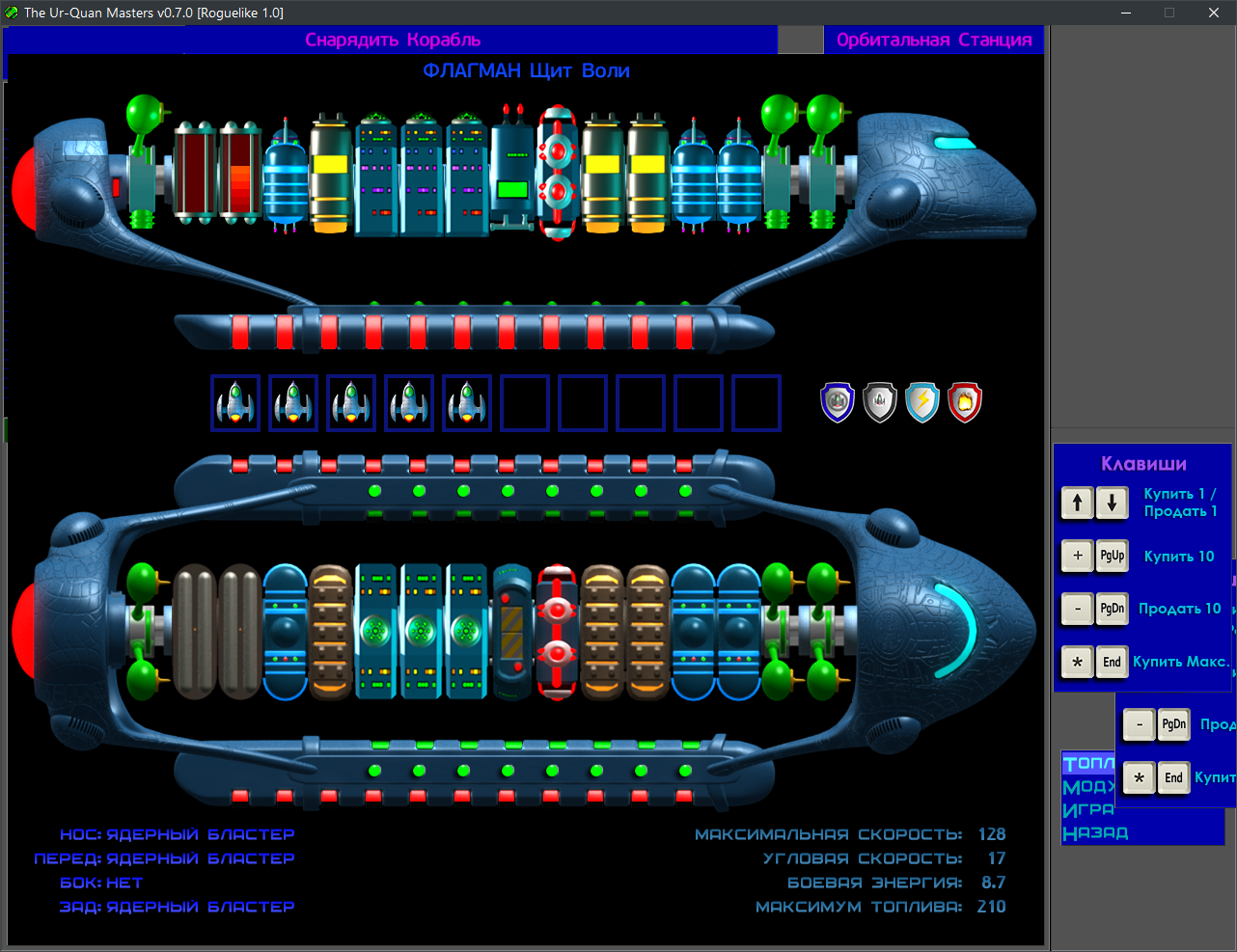
Task: Click the 'Продать 10' label in the Клавиши panel
Action: pos(1180,609)
